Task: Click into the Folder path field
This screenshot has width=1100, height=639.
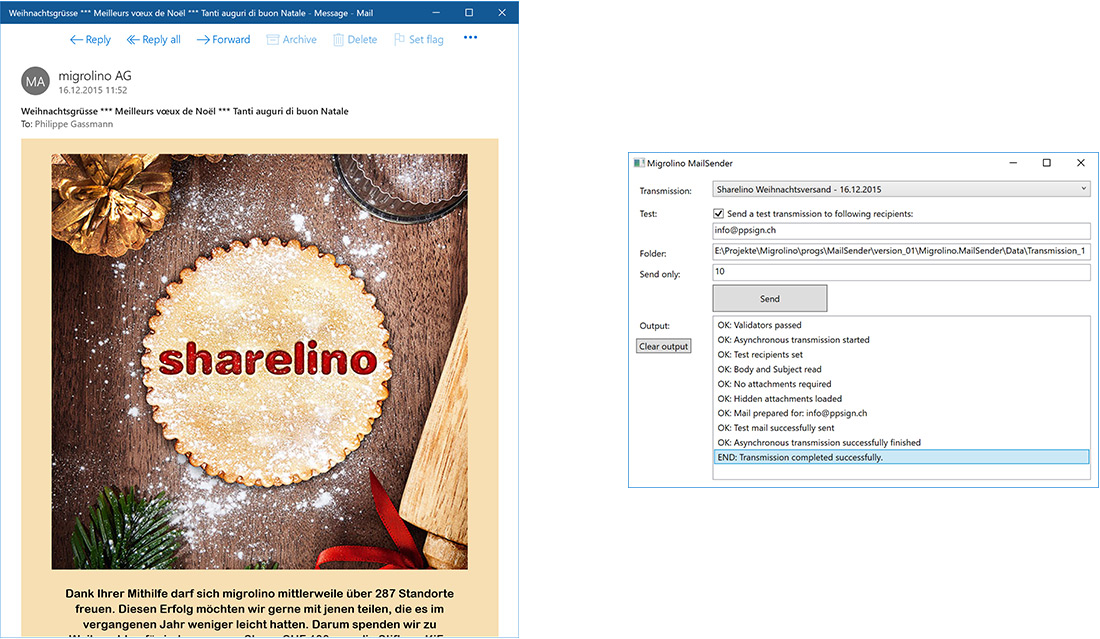Action: point(901,251)
